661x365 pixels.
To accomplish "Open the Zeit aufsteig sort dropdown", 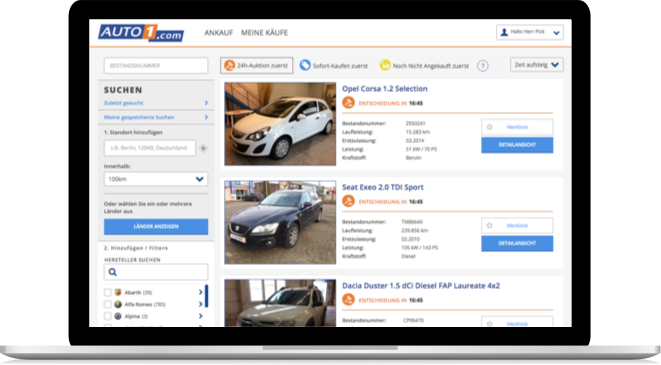I will coord(537,65).
